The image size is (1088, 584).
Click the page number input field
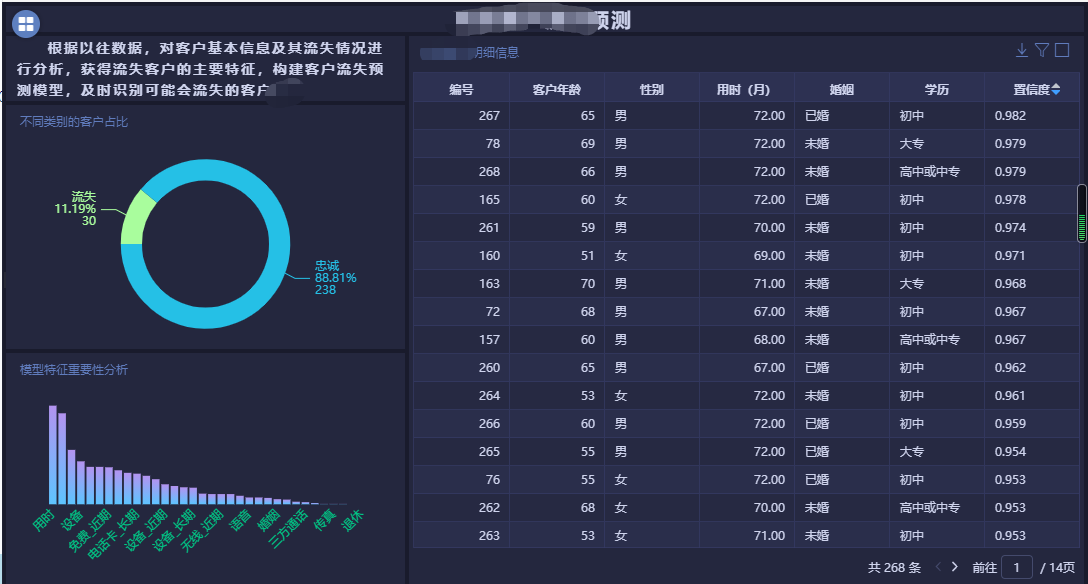pyautogui.click(x=1017, y=567)
